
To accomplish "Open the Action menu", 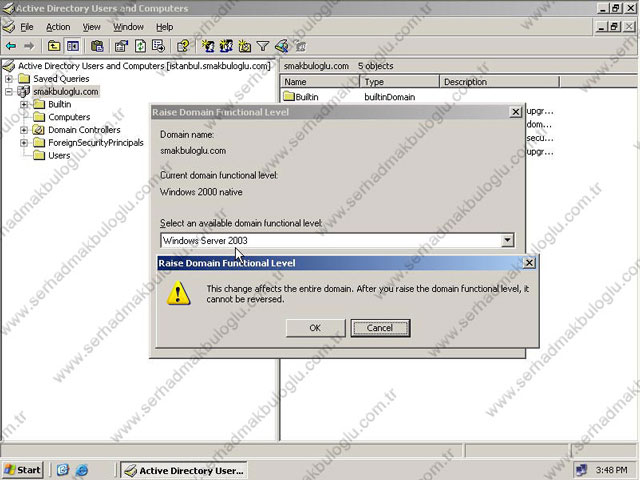I will tap(58, 27).
